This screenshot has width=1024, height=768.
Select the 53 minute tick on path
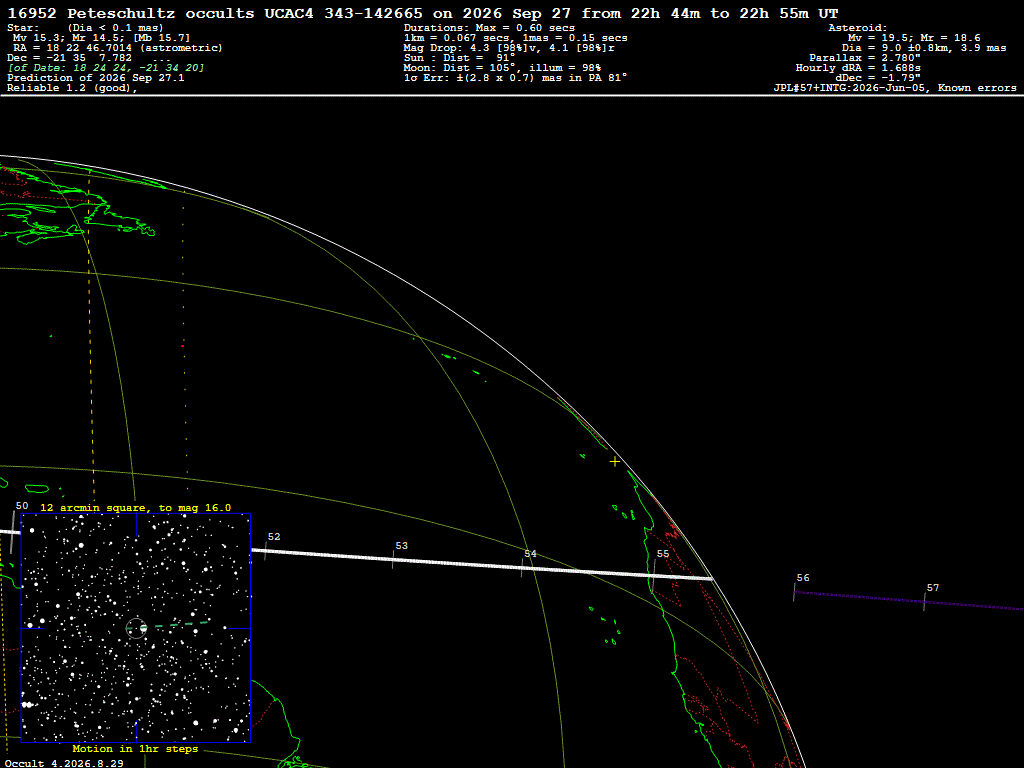tap(393, 559)
